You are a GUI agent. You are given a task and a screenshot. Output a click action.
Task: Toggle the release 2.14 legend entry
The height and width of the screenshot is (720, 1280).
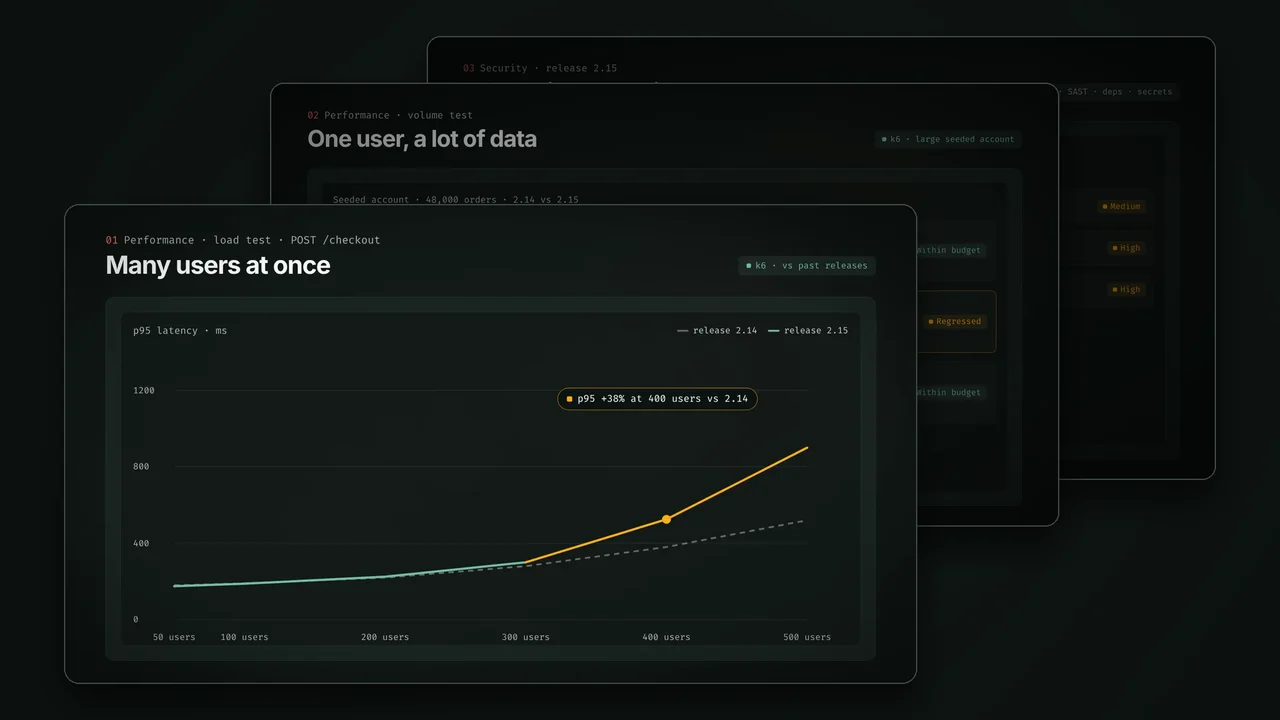(x=717, y=330)
